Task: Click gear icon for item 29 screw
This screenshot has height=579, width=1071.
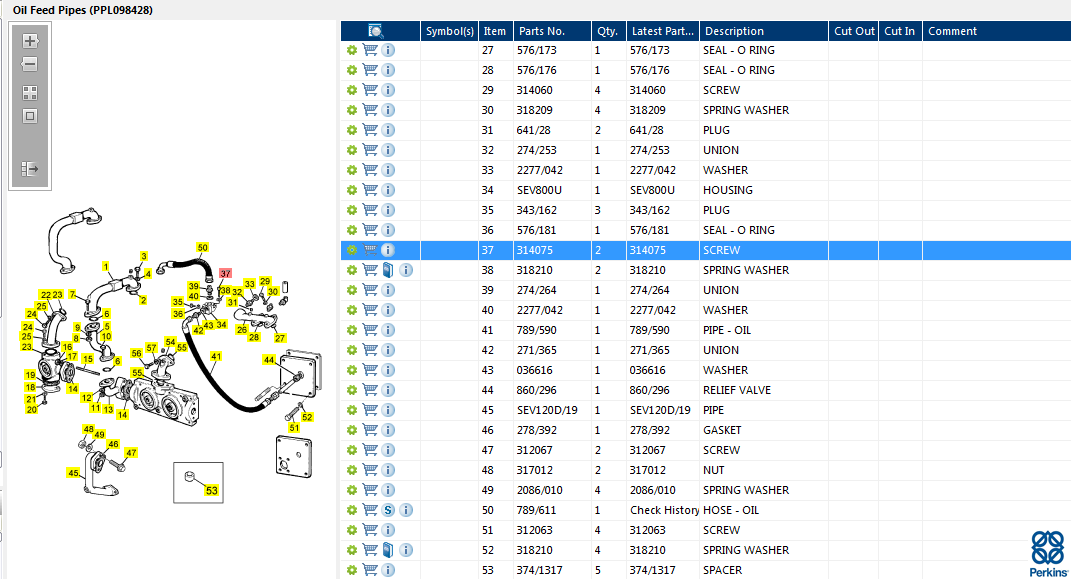Action: coord(352,90)
